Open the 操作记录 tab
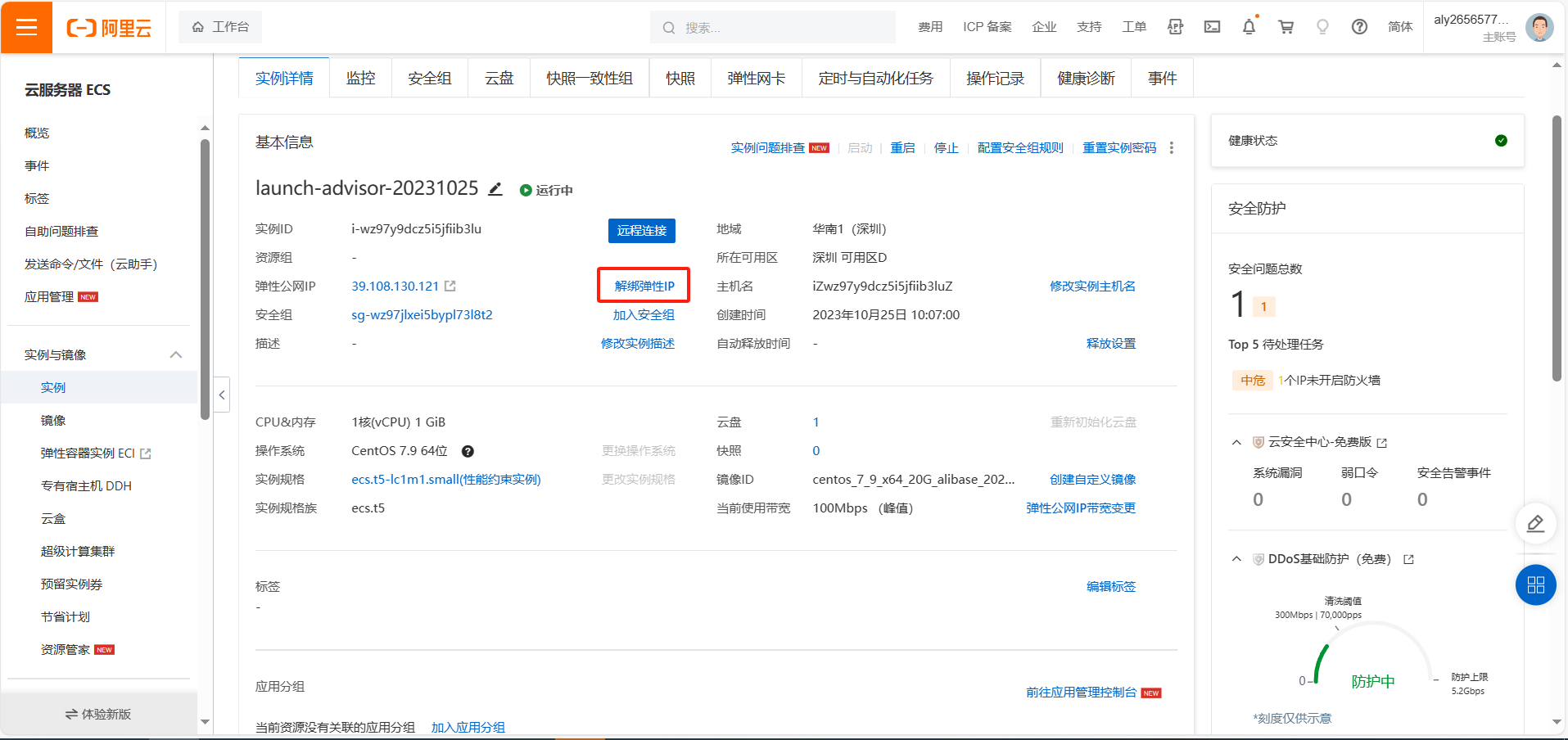The image size is (1568, 740). [995, 78]
